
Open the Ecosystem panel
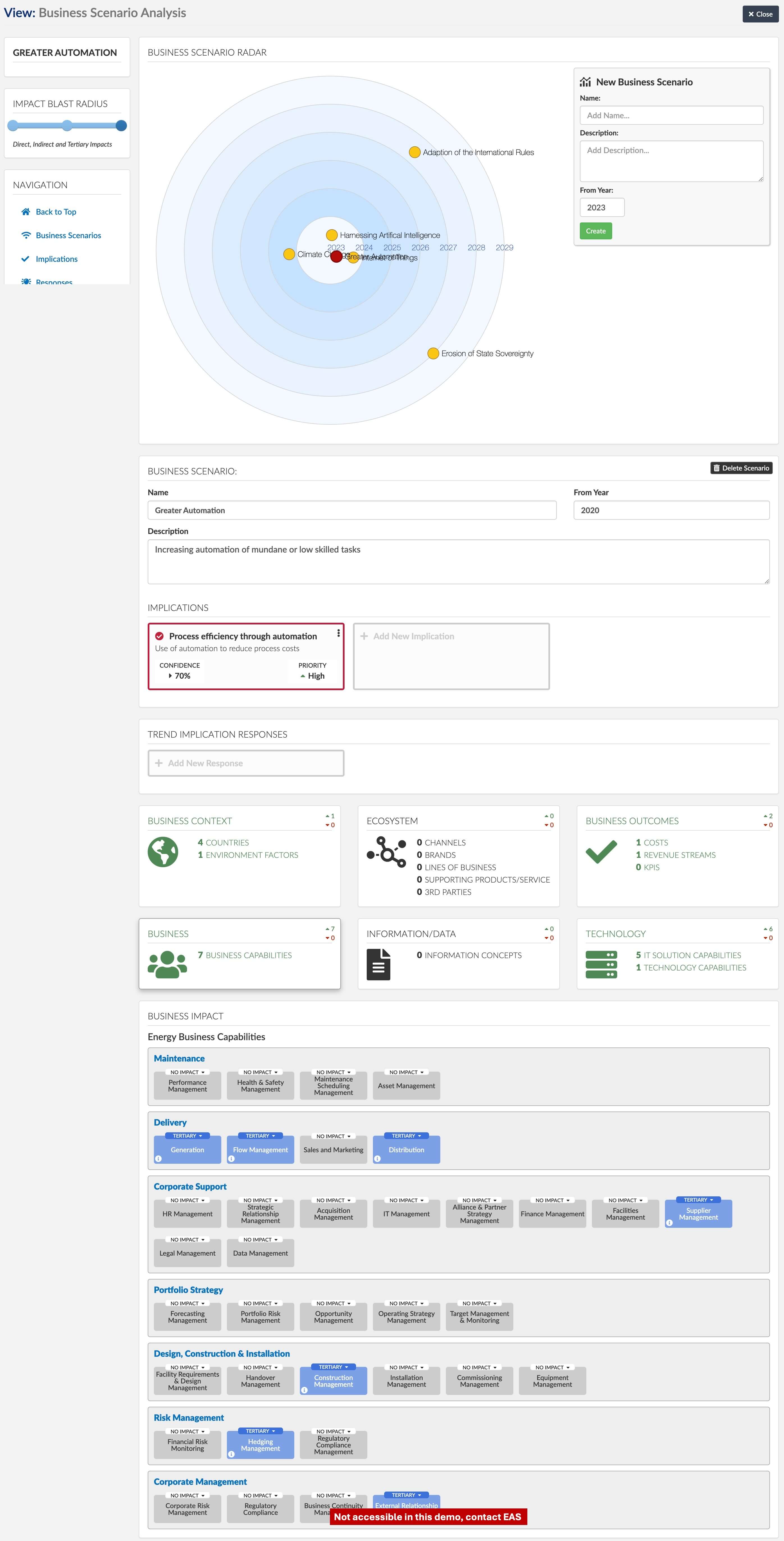tap(459, 856)
